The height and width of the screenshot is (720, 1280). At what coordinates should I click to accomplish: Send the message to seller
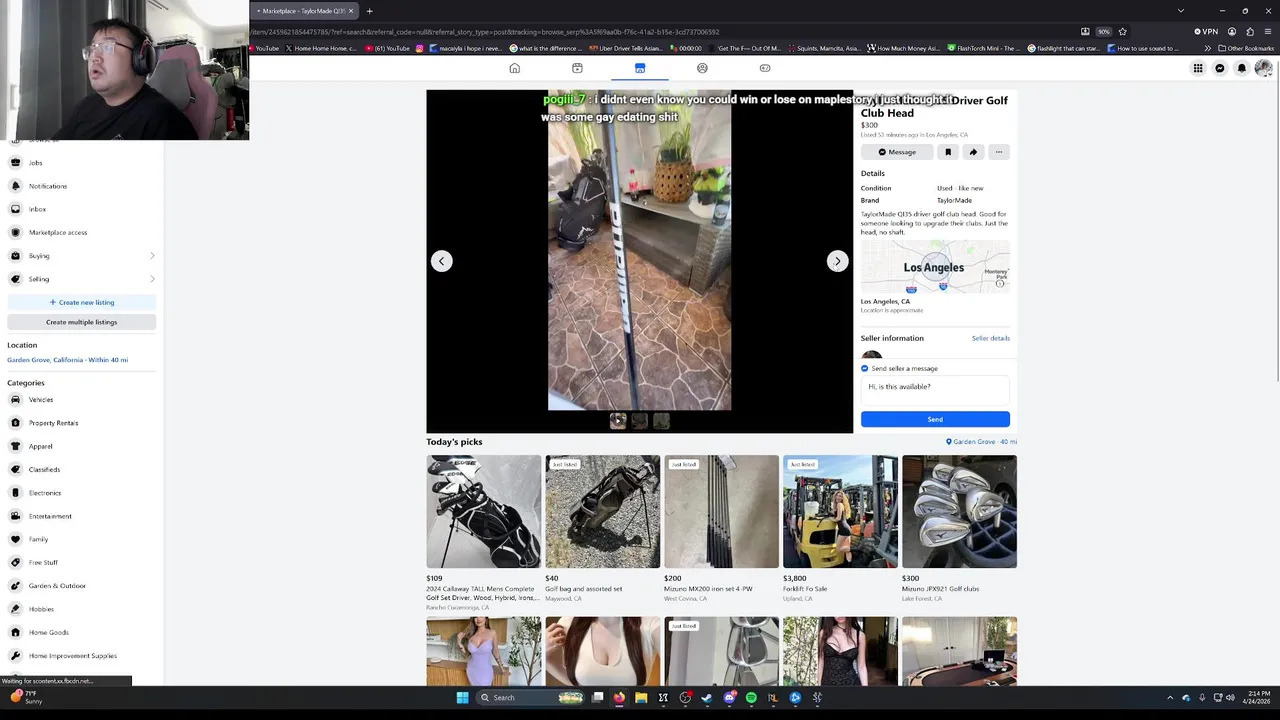coord(935,419)
